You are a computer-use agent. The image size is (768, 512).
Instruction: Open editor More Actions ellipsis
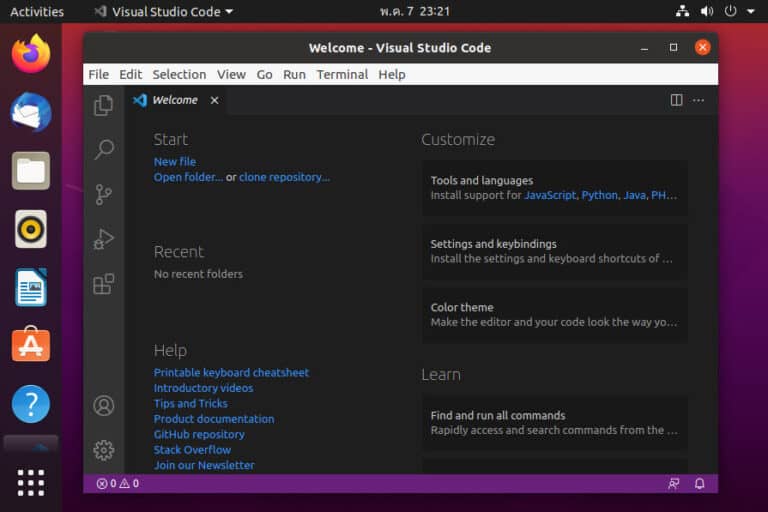pos(698,100)
